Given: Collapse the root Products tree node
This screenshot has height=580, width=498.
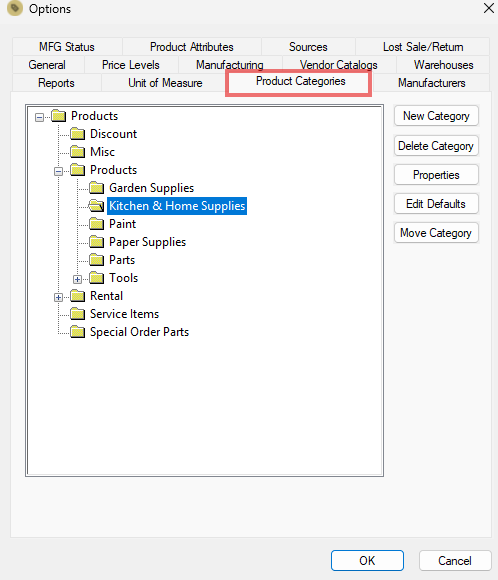Looking at the screenshot, I should 39,118.
